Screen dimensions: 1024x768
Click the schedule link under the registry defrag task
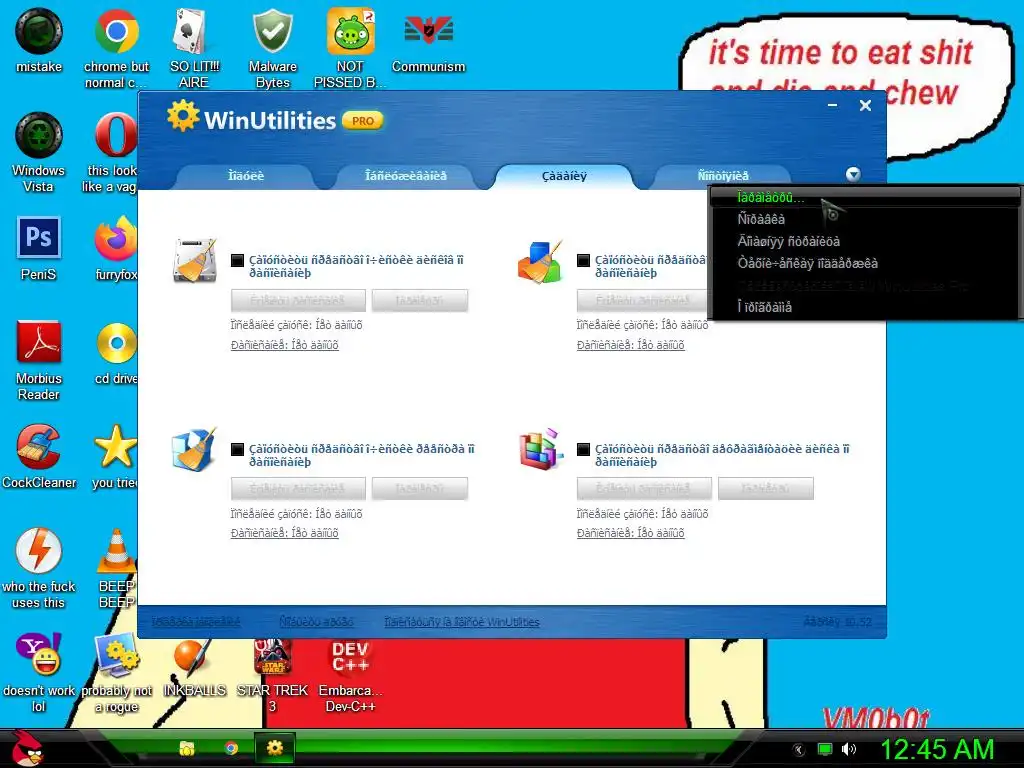pyautogui.click(x=631, y=533)
